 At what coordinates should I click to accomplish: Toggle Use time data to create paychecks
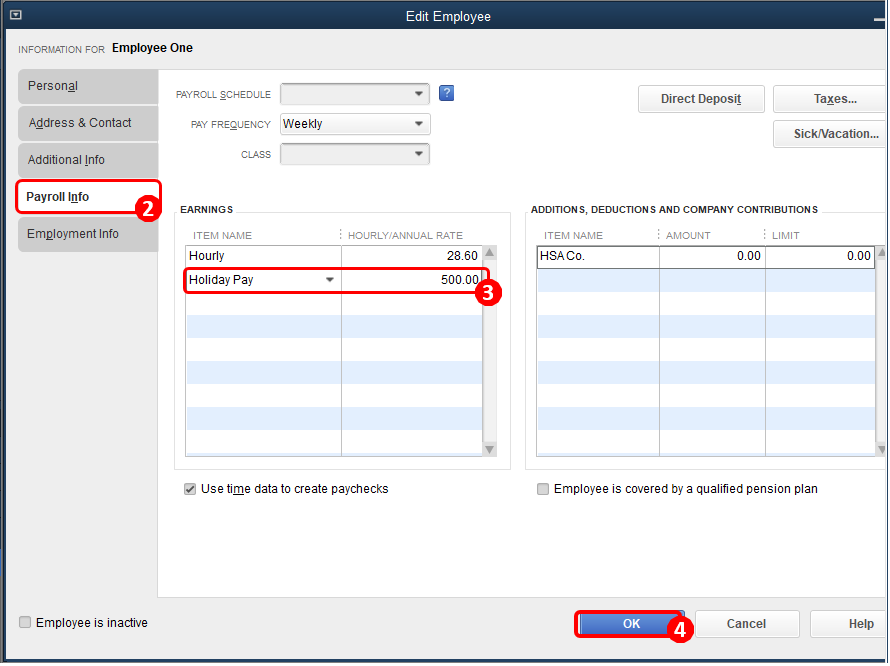191,490
